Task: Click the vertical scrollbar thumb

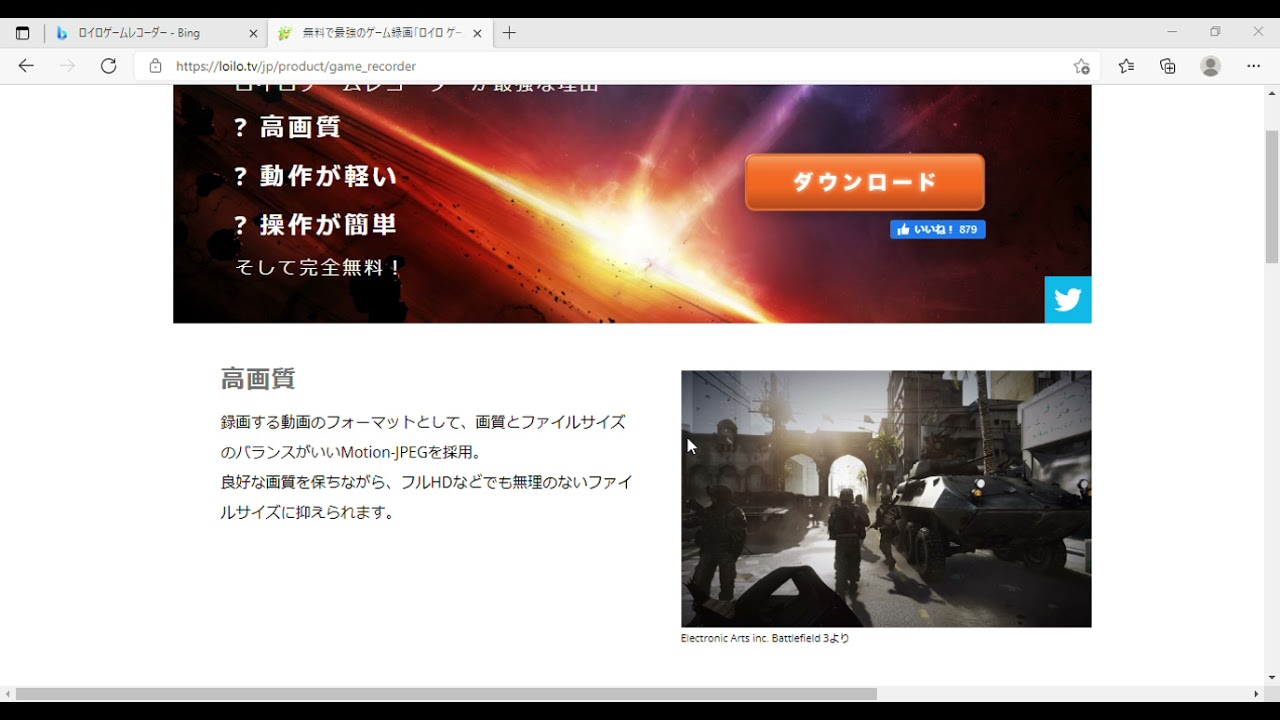Action: pos(1272,196)
